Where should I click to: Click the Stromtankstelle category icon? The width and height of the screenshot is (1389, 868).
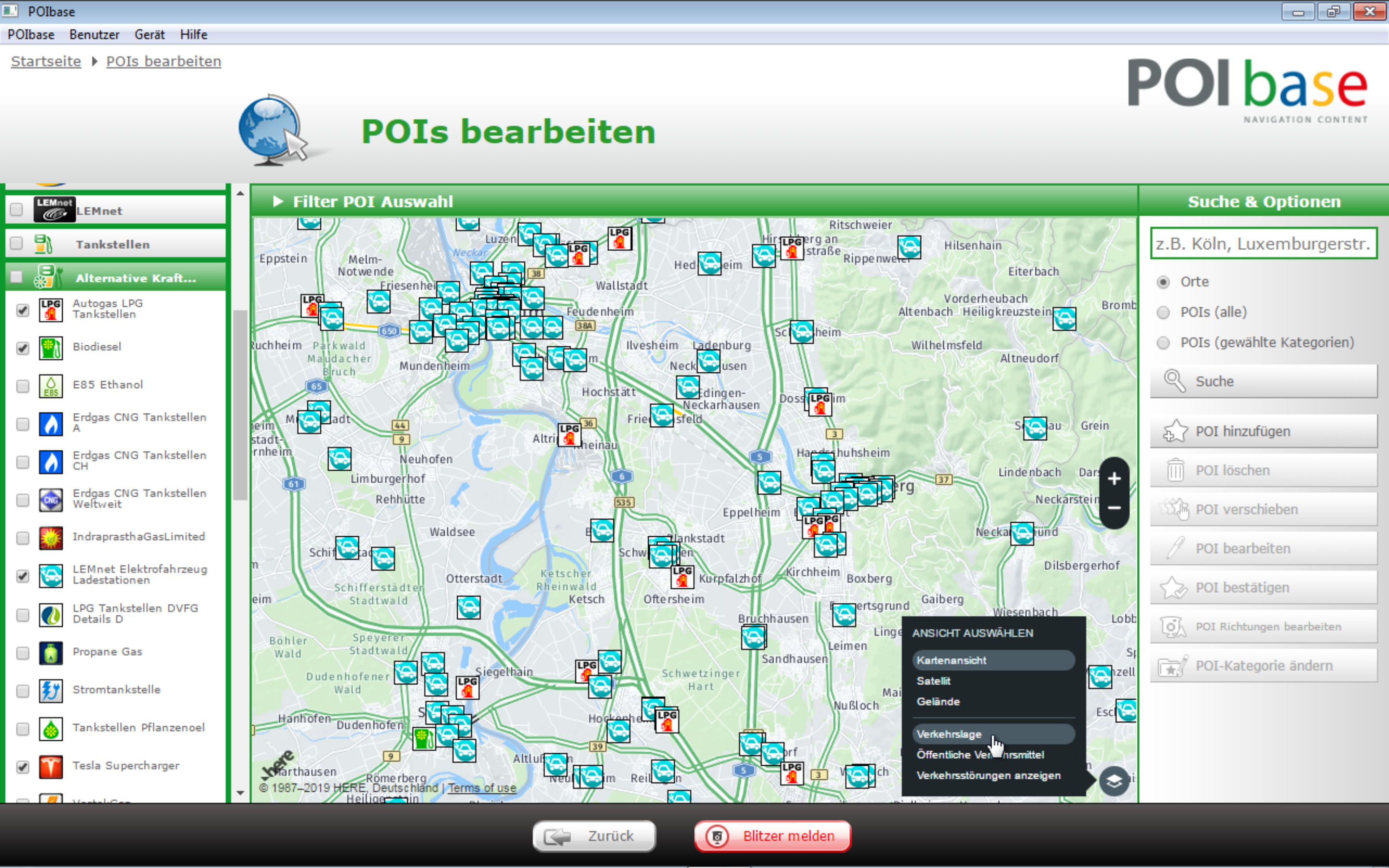coord(51,691)
